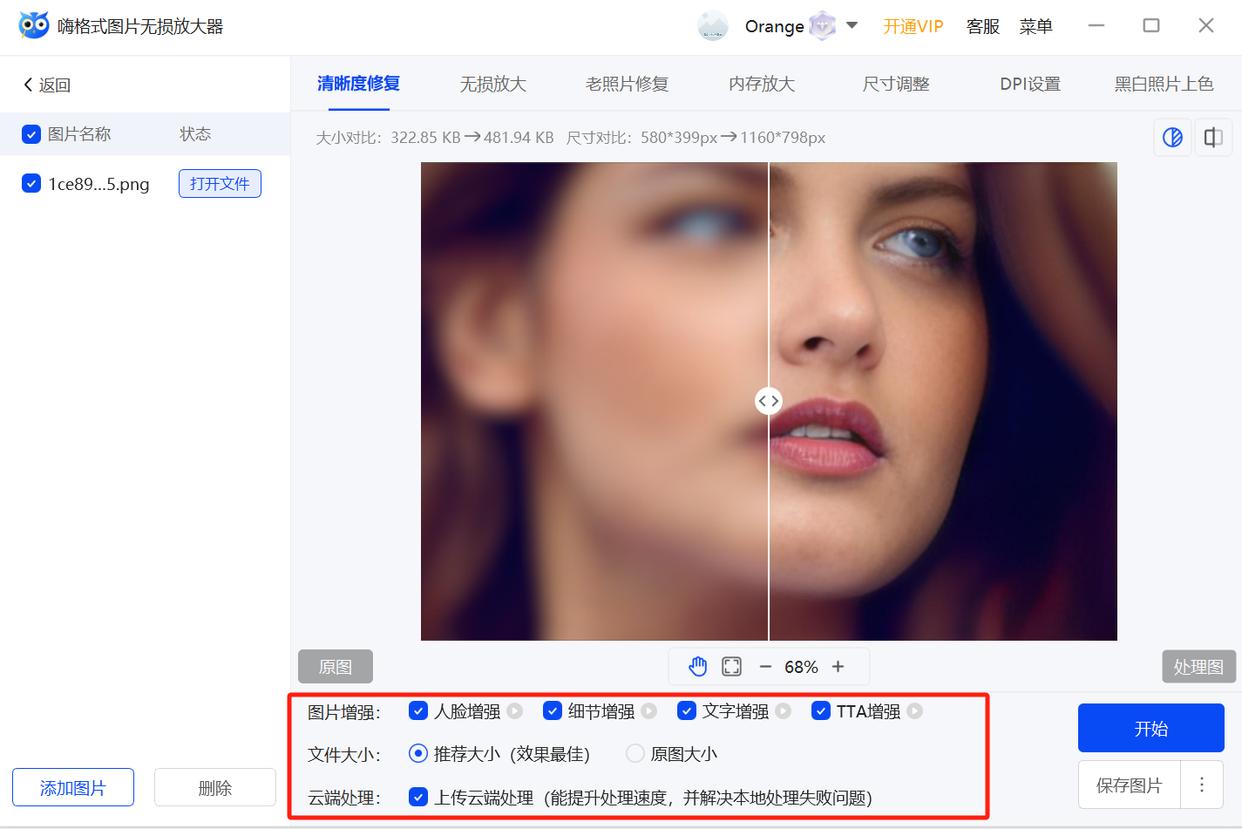
Task: Switch to 无损放大 tab
Action: [x=492, y=84]
